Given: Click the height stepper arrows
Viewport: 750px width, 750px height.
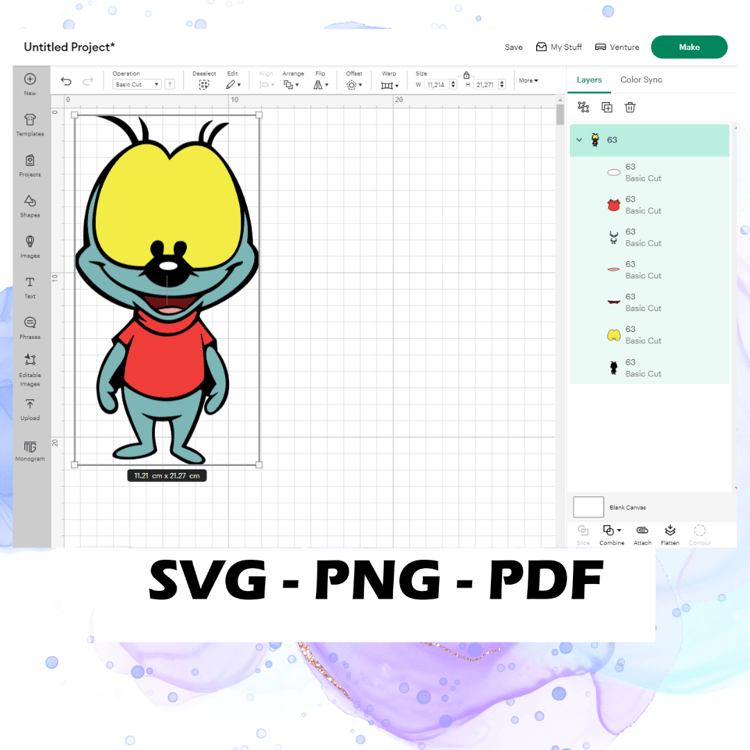Looking at the screenshot, I should coord(502,84).
